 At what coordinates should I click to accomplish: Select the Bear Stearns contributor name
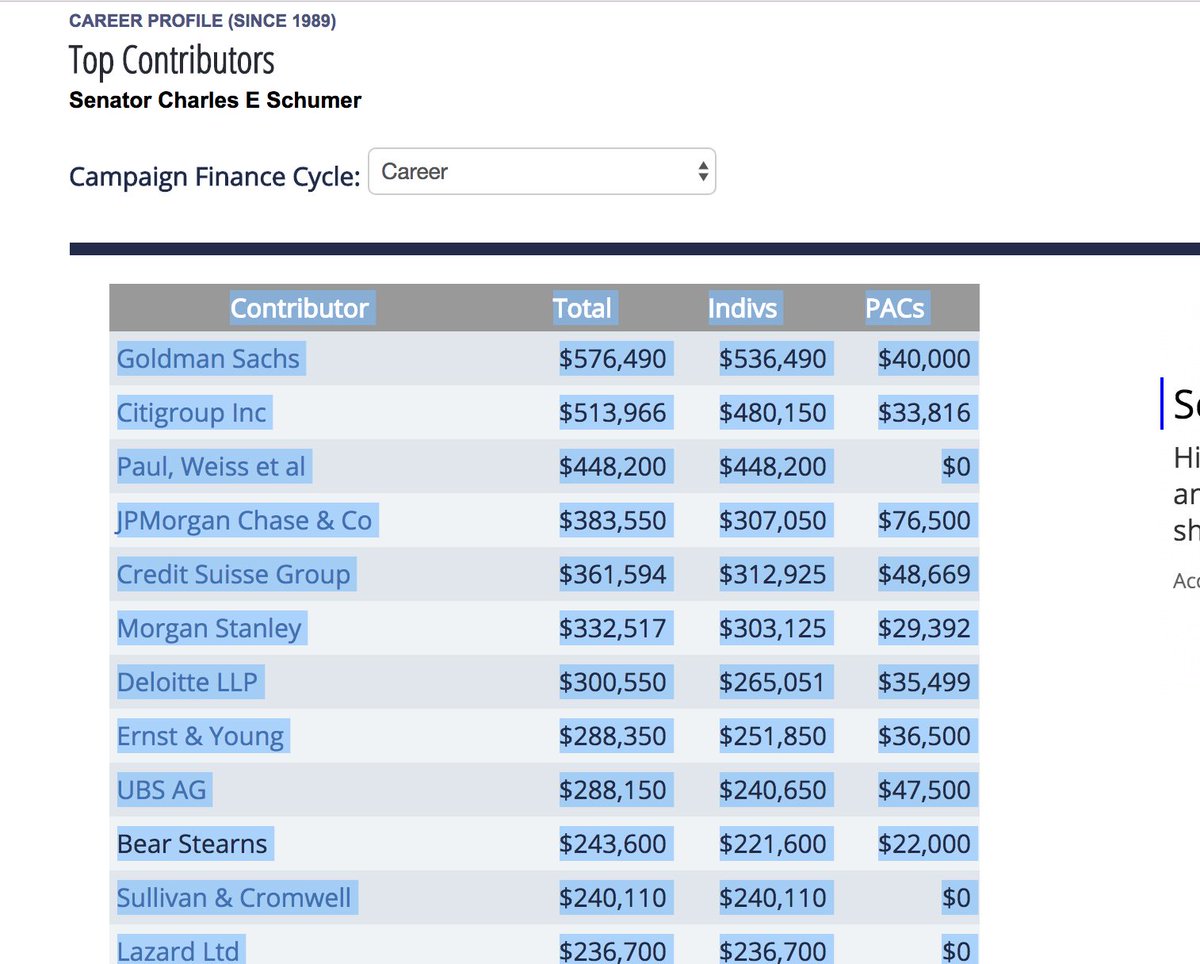pyautogui.click(x=192, y=844)
